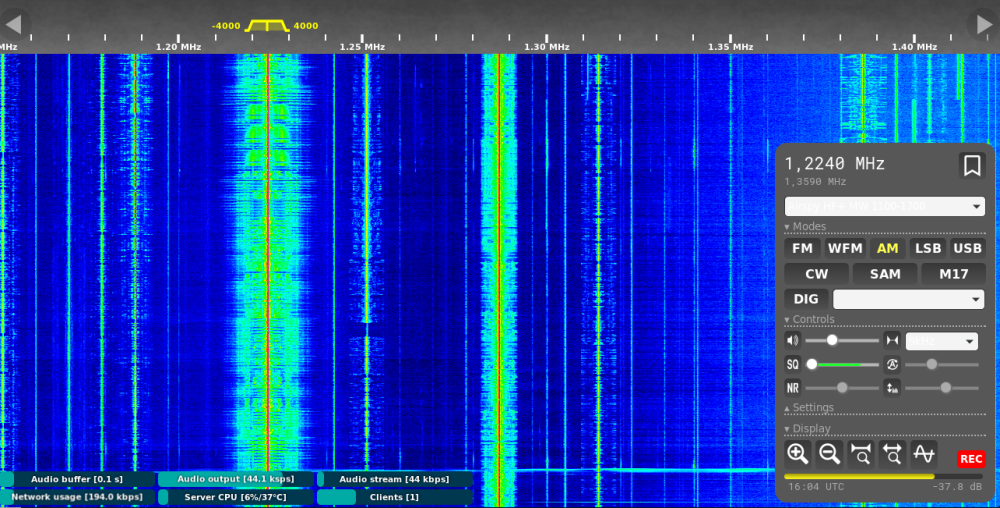The width and height of the screenshot is (1000, 508).
Task: Select the WFM mode button
Action: pos(845,248)
